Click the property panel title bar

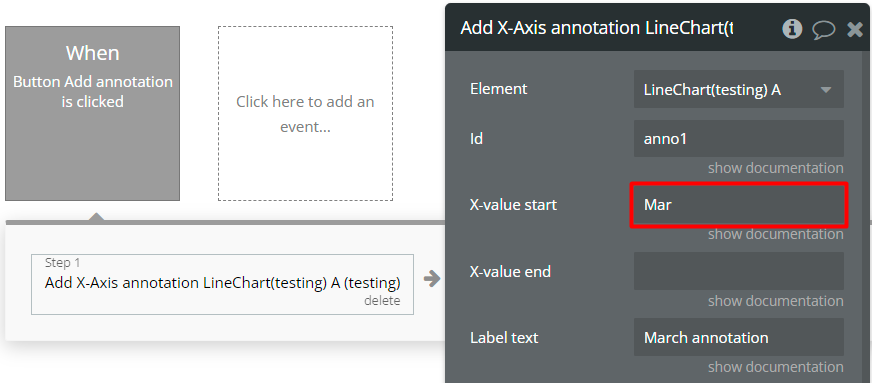pyautogui.click(x=612, y=28)
